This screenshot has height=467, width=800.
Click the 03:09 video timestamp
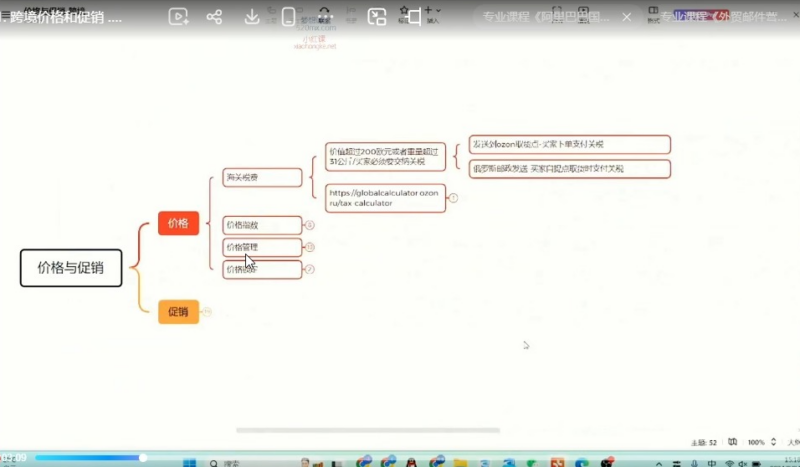click(14, 457)
